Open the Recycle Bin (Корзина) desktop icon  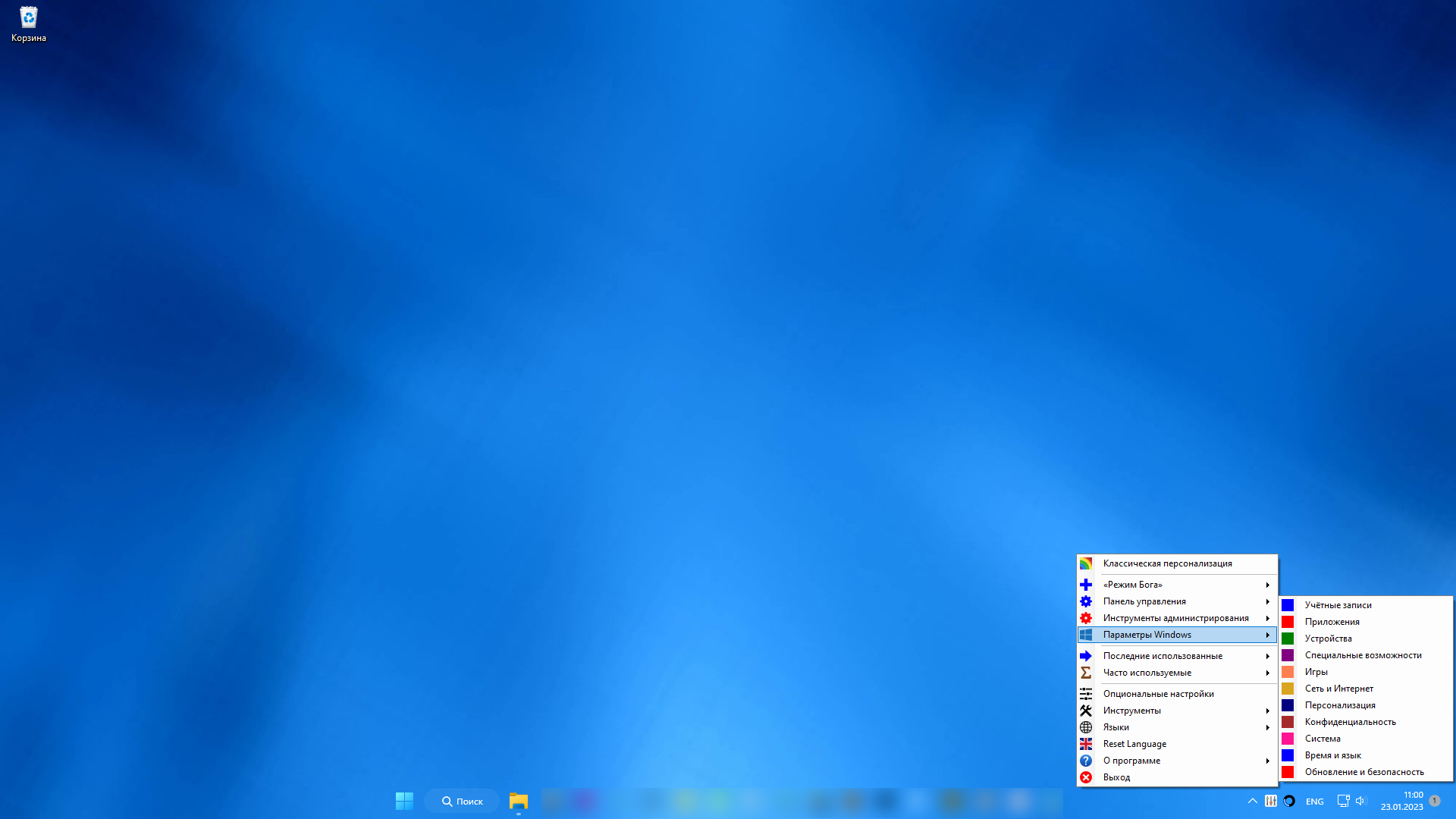[28, 24]
